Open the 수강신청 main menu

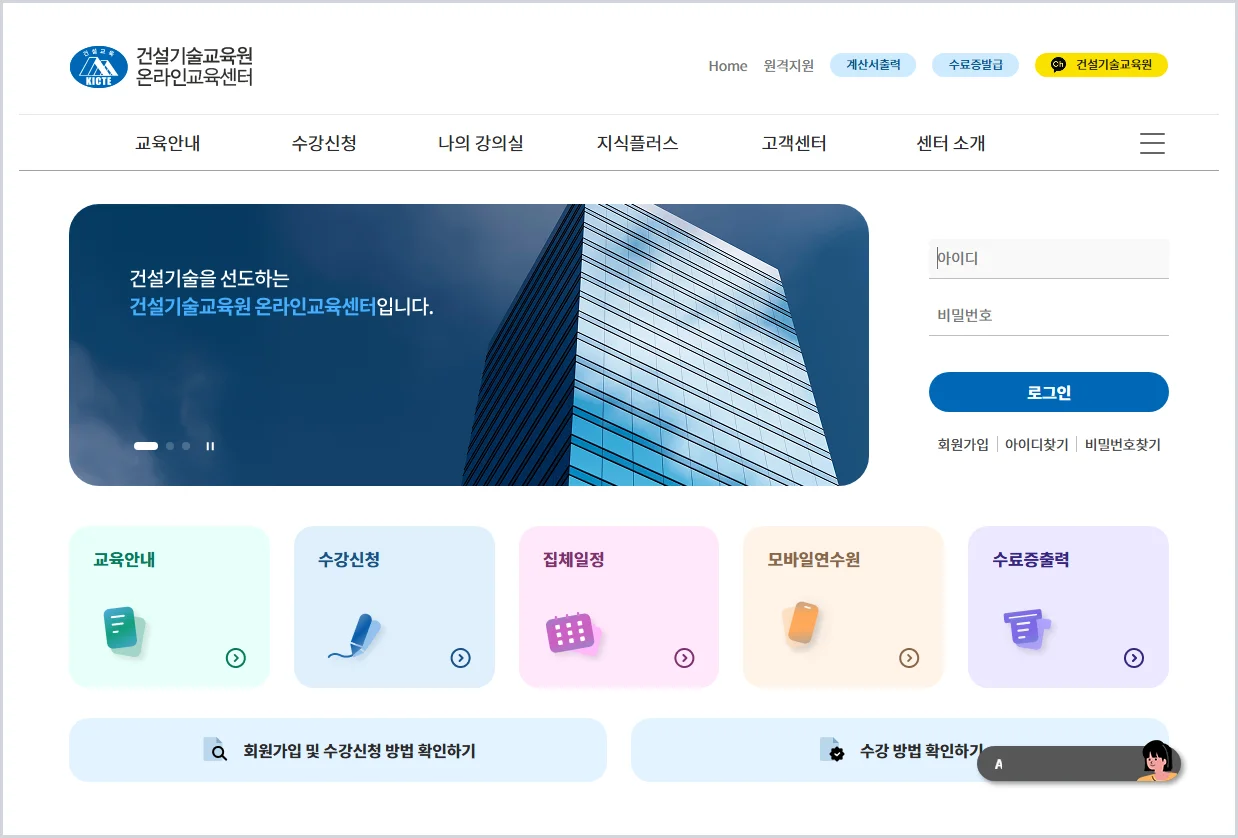click(324, 143)
